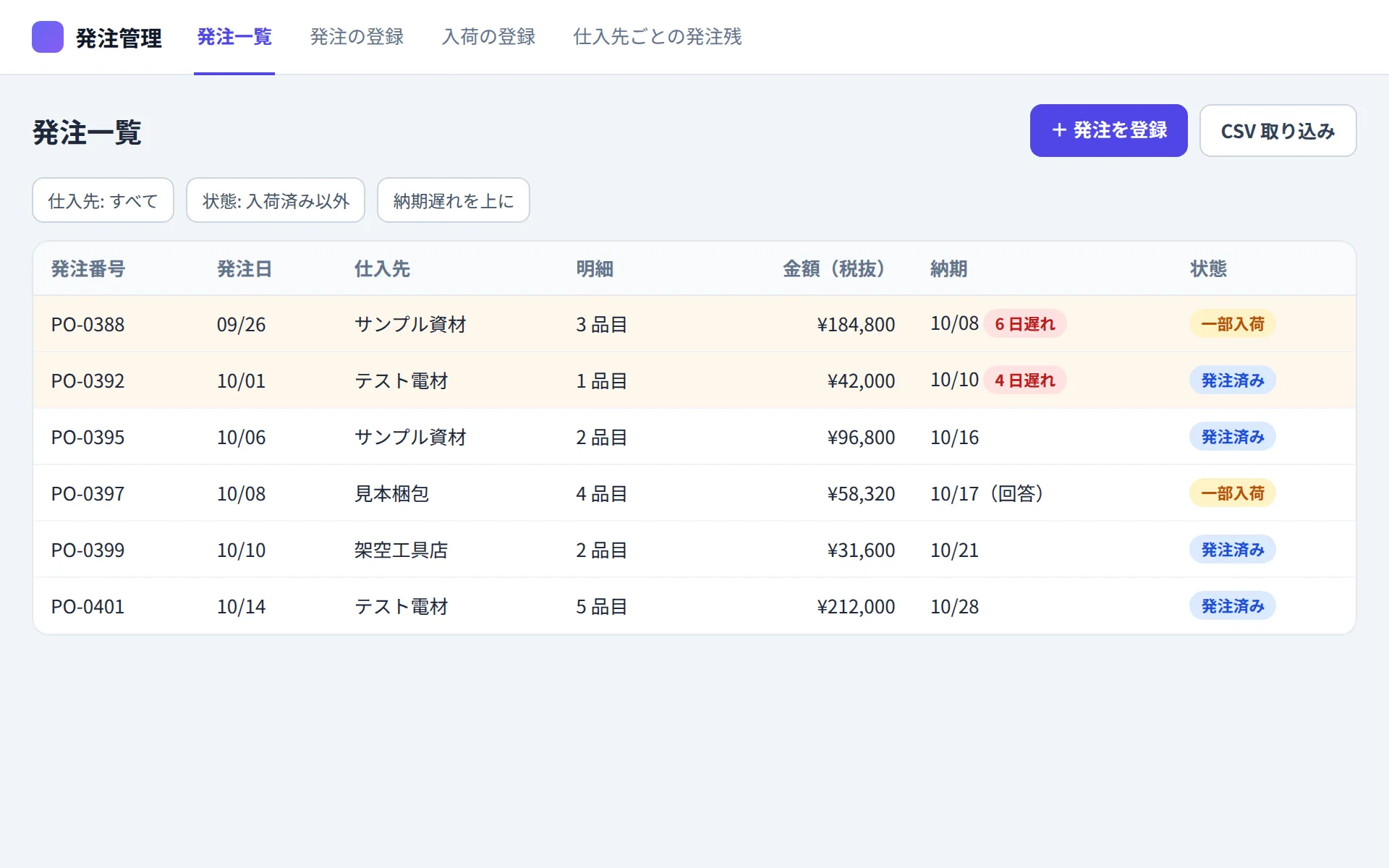This screenshot has height=868, width=1389.
Task: Click the 6 日遅れ delay badge
Action: coord(1025,324)
